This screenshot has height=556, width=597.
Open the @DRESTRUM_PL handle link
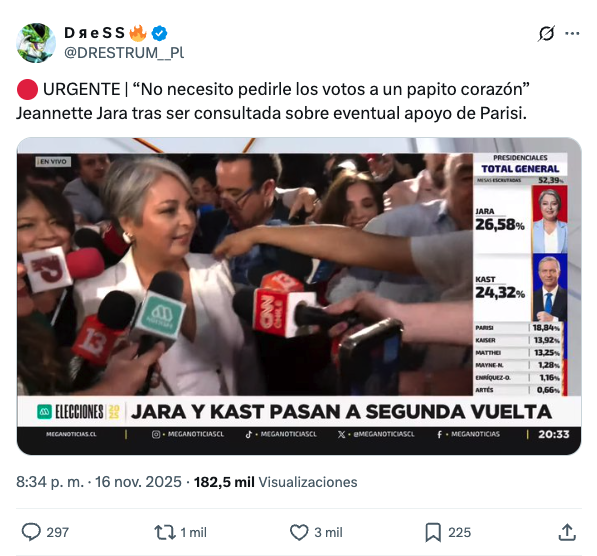124,53
